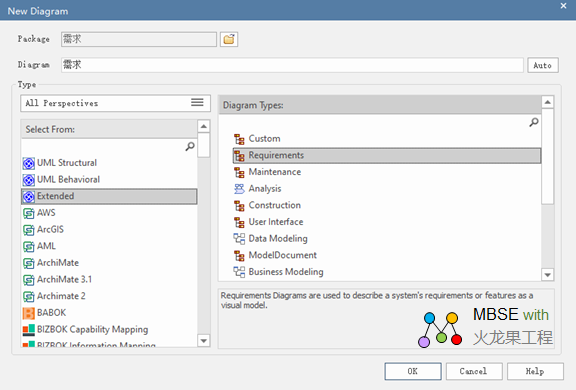Click the ModelDocument diagram icon
The height and width of the screenshot is (390, 576).
(239, 255)
